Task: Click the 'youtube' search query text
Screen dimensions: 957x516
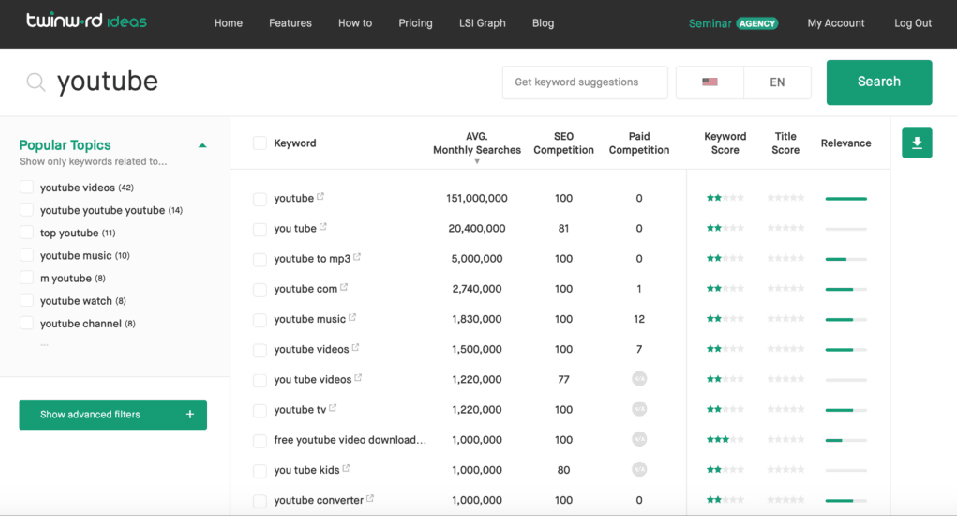Action: click(x=107, y=82)
